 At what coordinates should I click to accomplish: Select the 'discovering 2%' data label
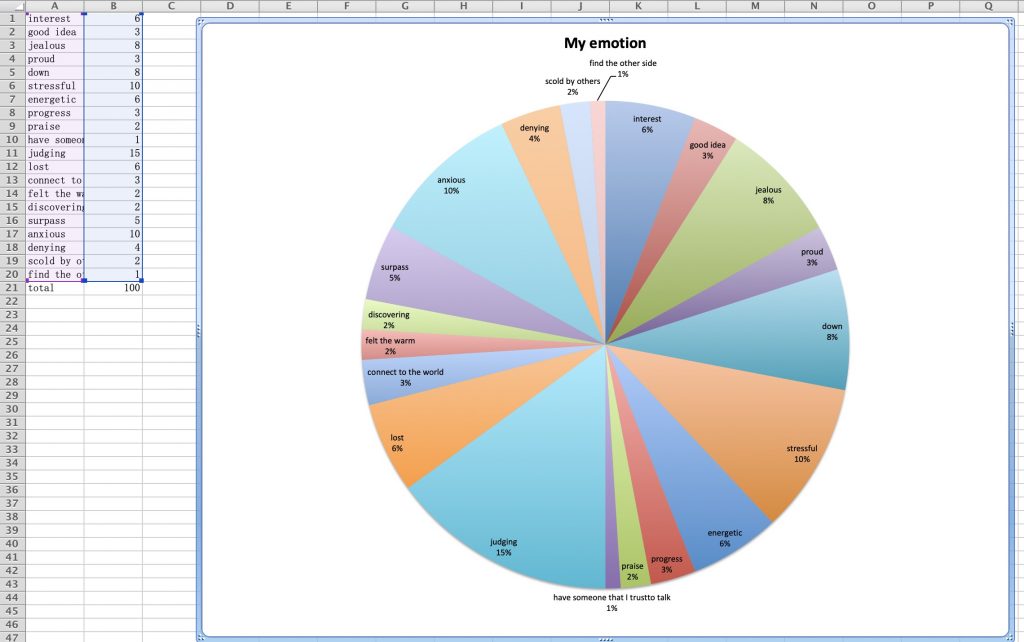389,320
